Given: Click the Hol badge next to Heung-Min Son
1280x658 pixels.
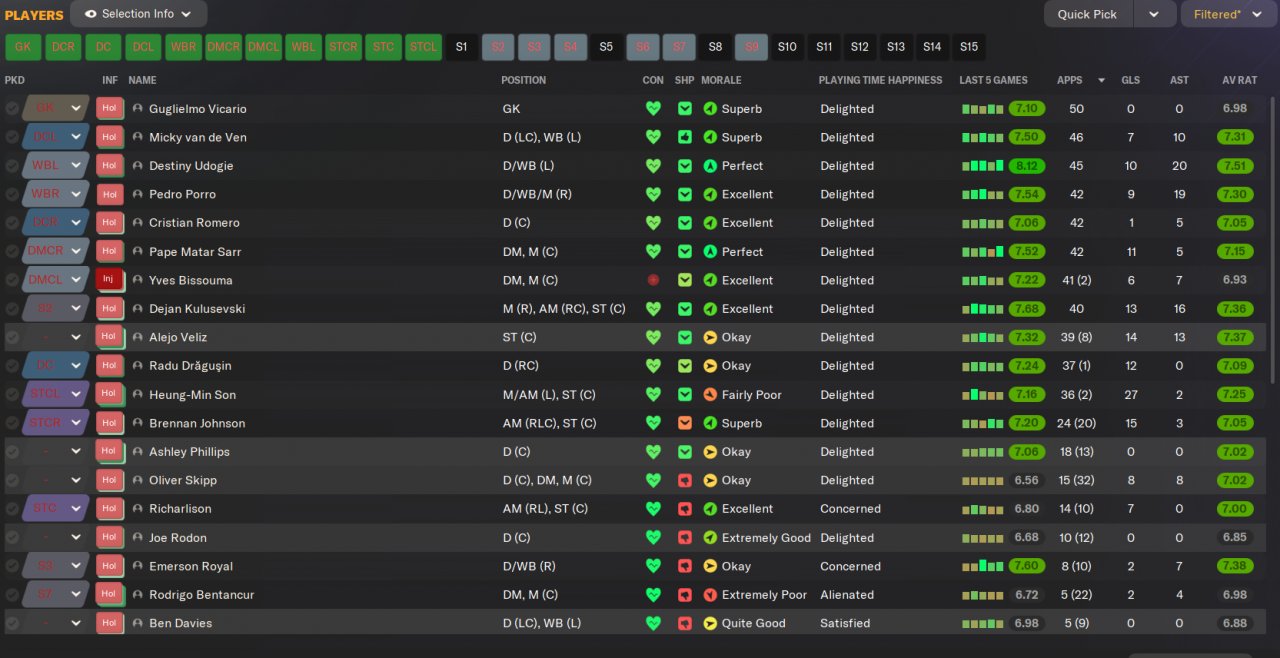Looking at the screenshot, I should [x=109, y=394].
